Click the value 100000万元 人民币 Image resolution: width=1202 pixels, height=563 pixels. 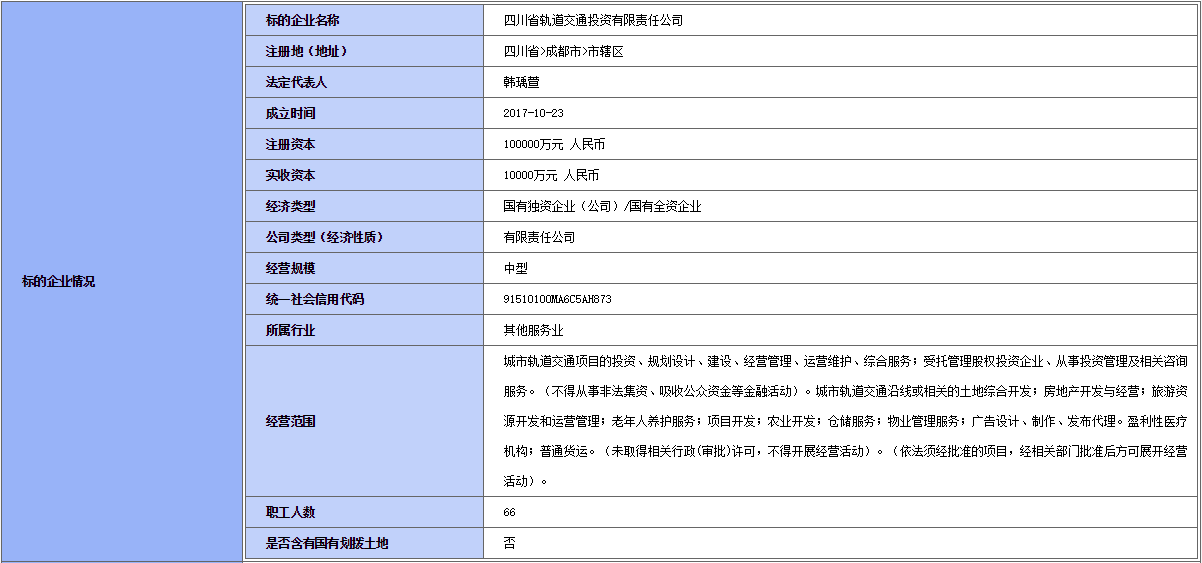554,144
